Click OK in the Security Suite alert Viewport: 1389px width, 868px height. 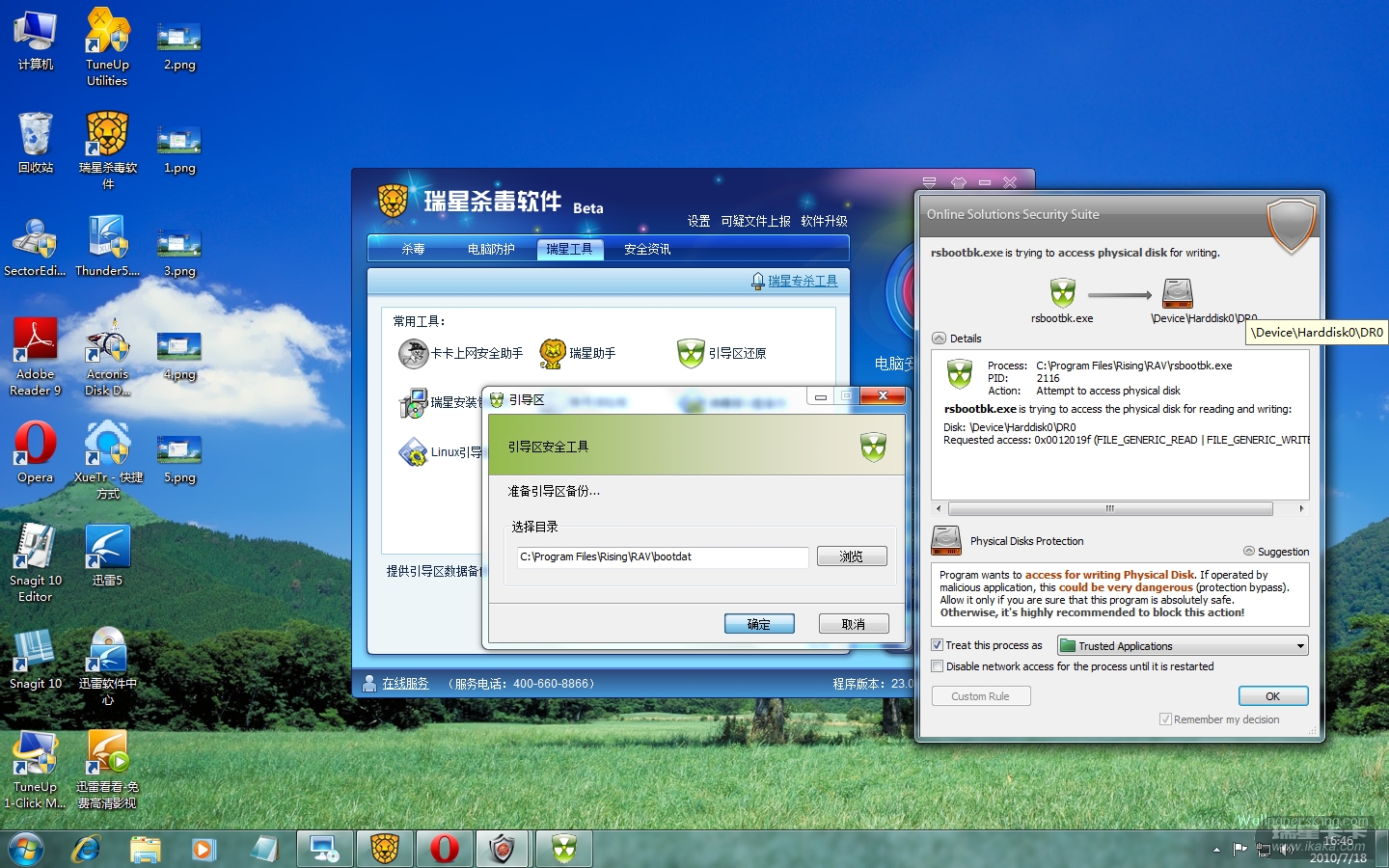point(1273,696)
